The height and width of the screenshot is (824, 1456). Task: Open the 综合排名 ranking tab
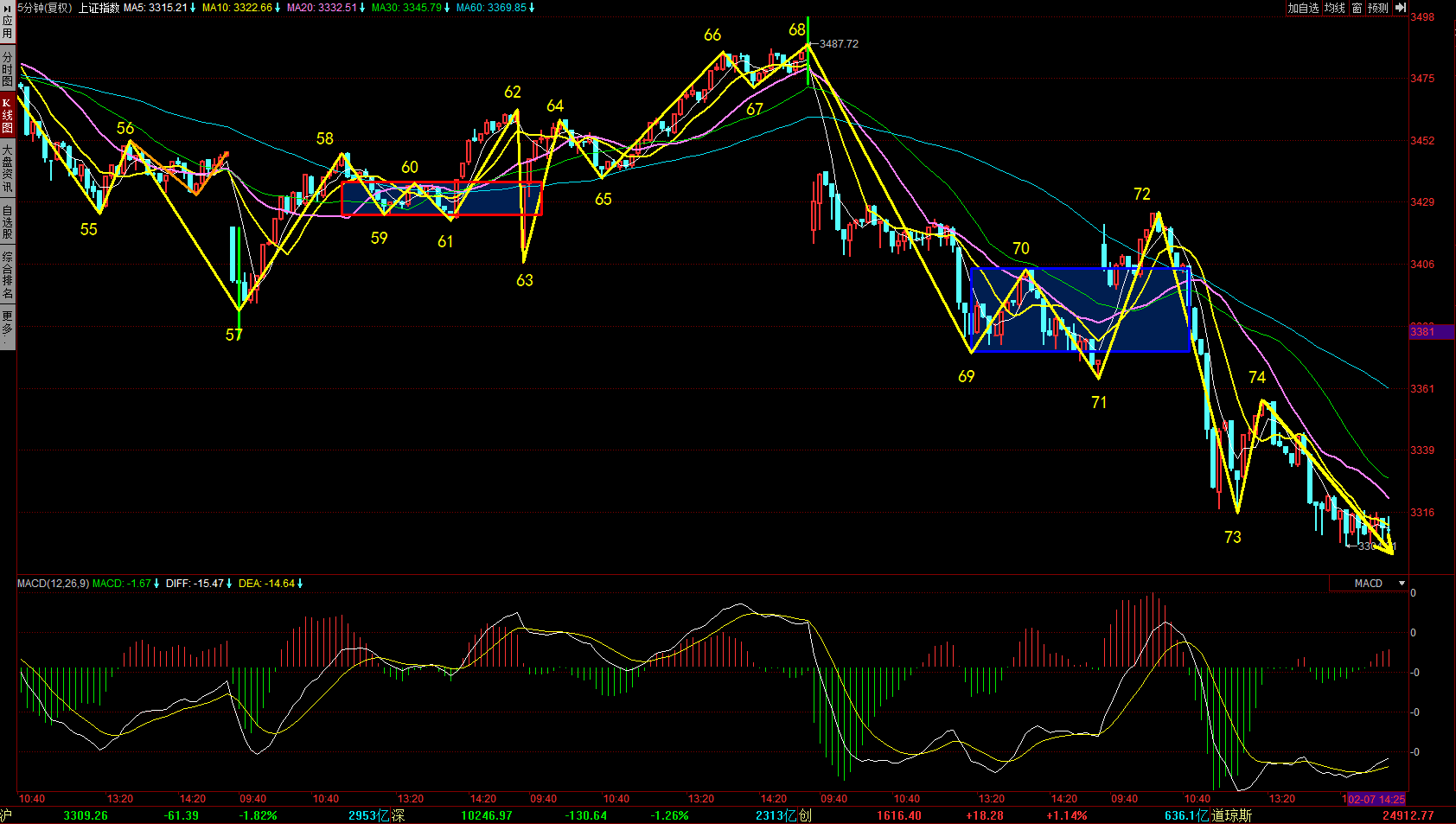click(x=7, y=274)
